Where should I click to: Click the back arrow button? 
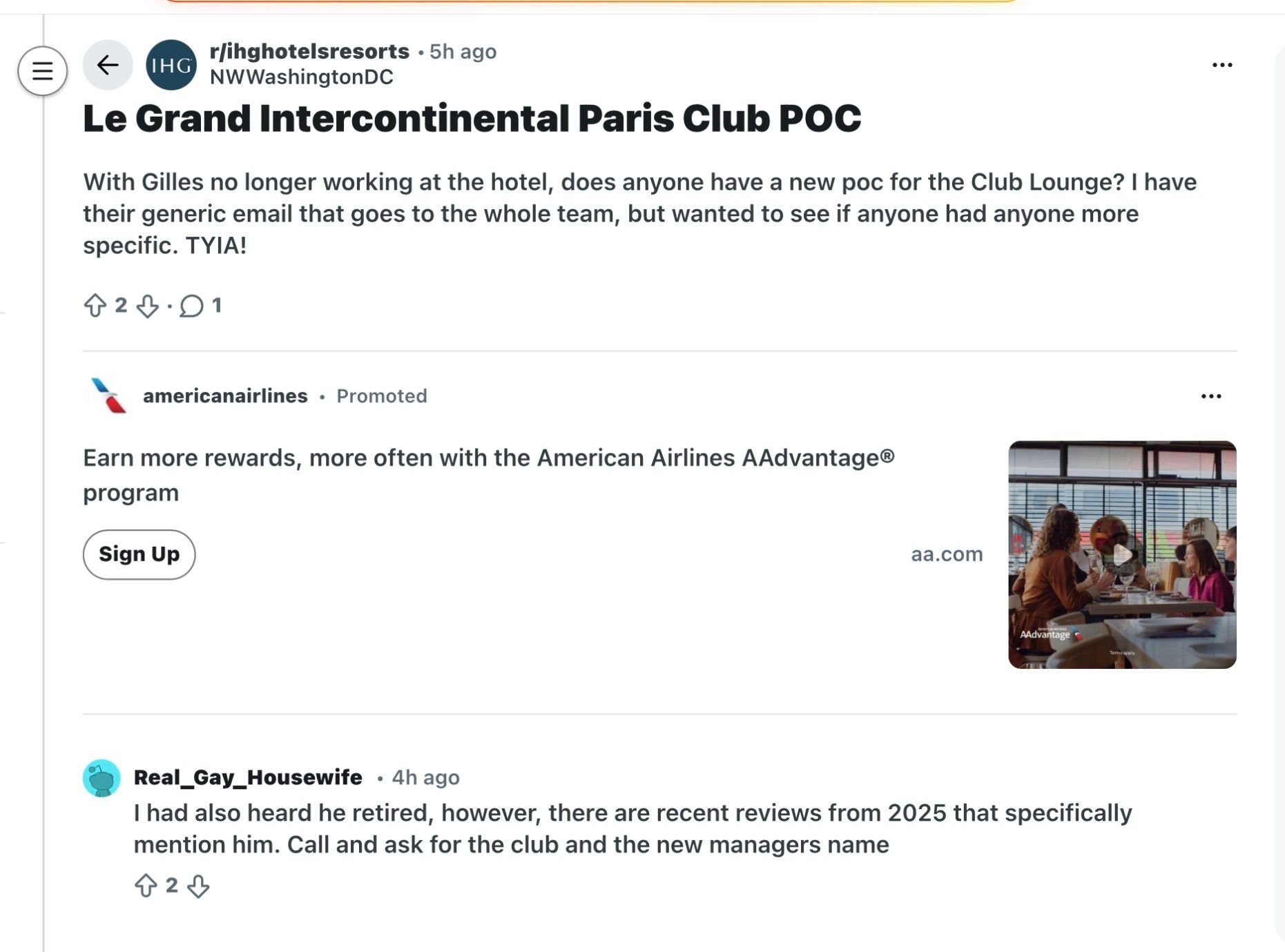pyautogui.click(x=108, y=65)
